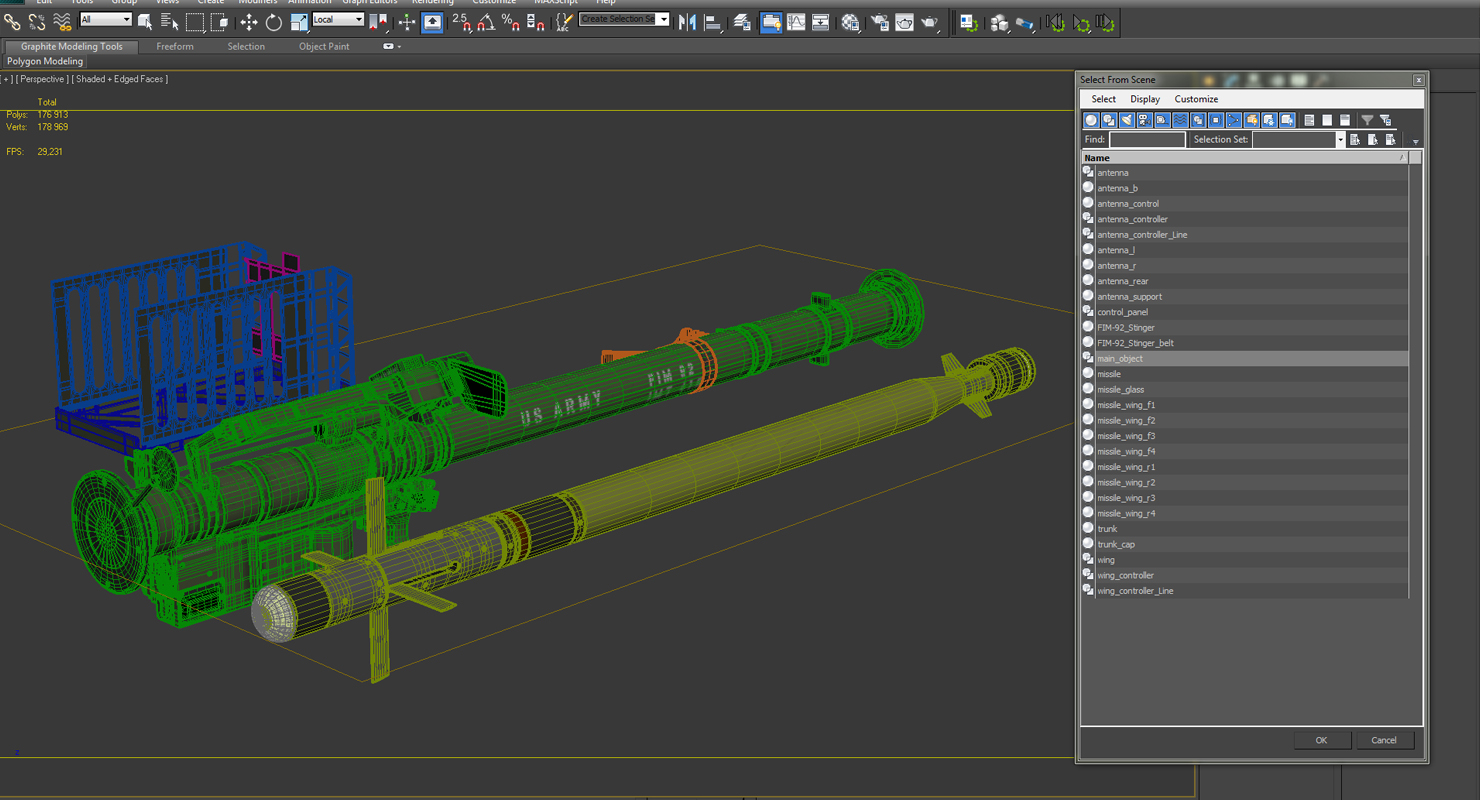Open the Display menu in dialog
Viewport: 1480px width, 800px height.
click(x=1145, y=99)
